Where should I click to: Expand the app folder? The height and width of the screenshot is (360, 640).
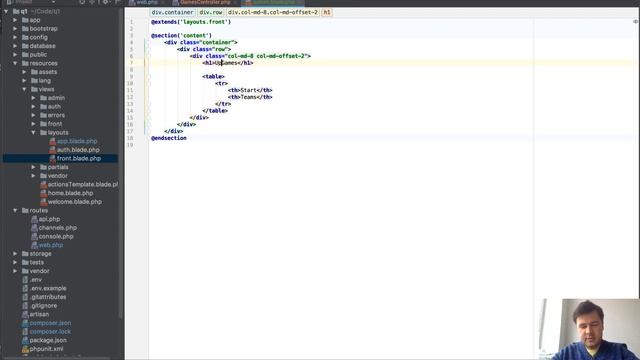tap(15, 20)
